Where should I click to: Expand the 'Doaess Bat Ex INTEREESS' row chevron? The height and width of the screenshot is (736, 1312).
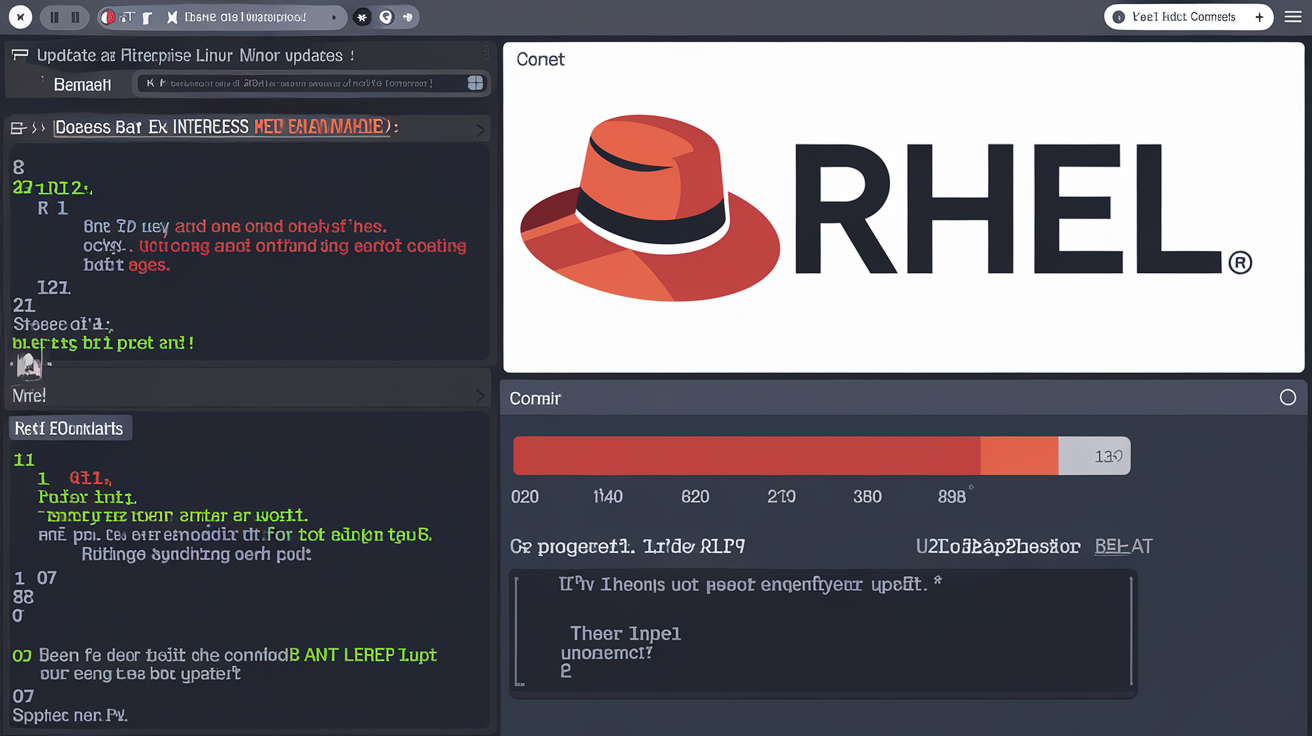(479, 129)
